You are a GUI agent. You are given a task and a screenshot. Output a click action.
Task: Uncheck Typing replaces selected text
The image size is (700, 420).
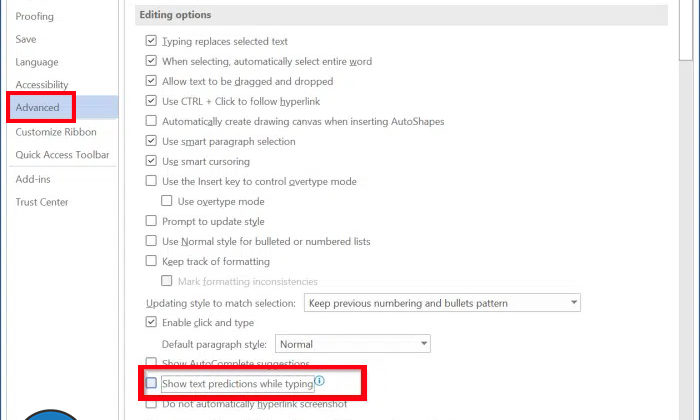(x=152, y=41)
